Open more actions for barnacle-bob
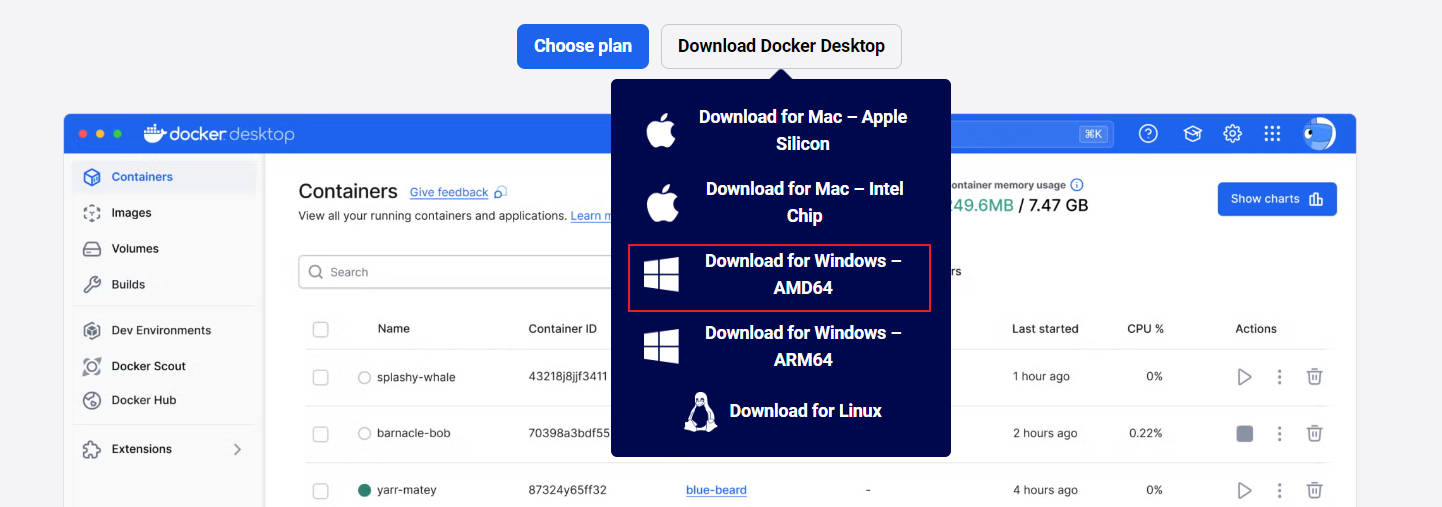The height and width of the screenshot is (507, 1442). [1280, 434]
